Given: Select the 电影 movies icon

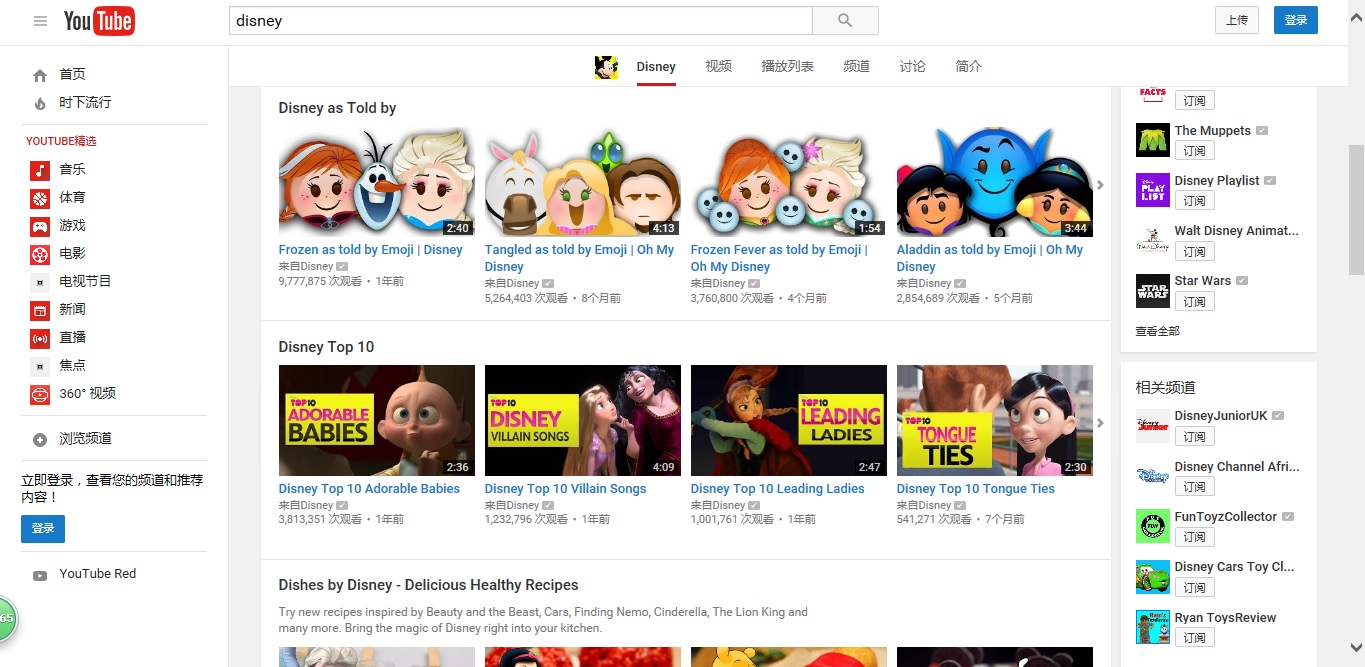Looking at the screenshot, I should pyautogui.click(x=40, y=254).
